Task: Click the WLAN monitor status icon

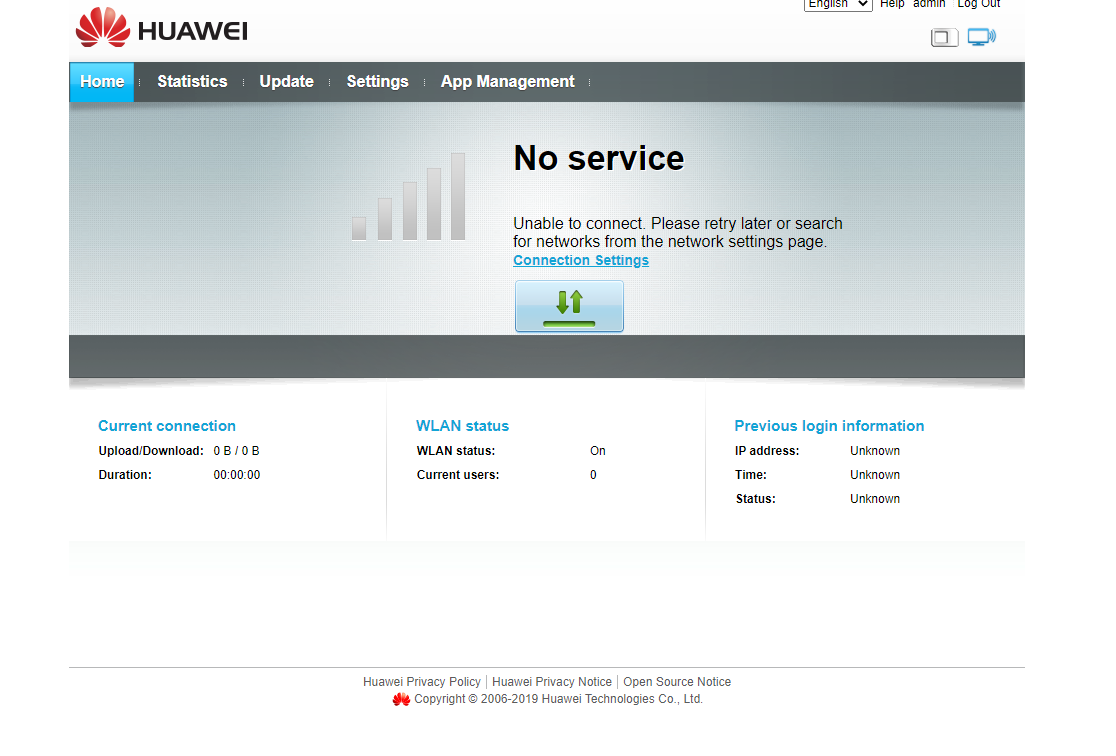Action: (x=981, y=38)
